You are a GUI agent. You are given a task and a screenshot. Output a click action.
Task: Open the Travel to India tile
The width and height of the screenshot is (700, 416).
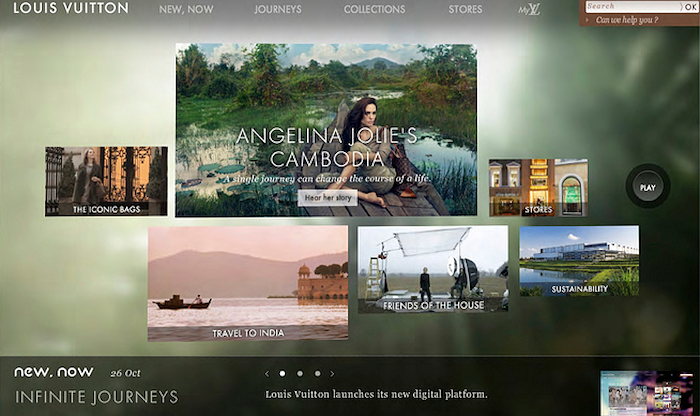click(x=248, y=283)
